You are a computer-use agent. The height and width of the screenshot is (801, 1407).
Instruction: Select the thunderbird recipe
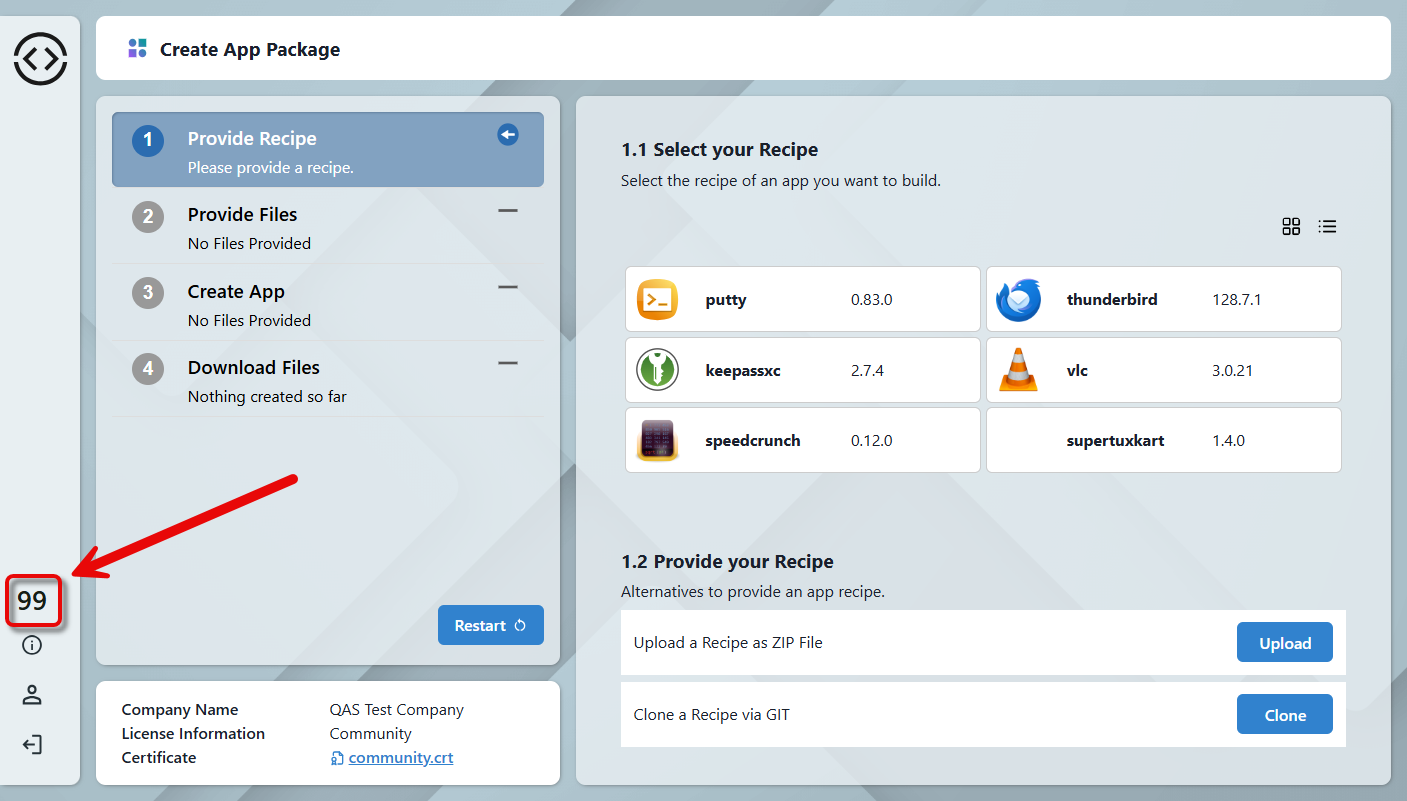point(1163,299)
